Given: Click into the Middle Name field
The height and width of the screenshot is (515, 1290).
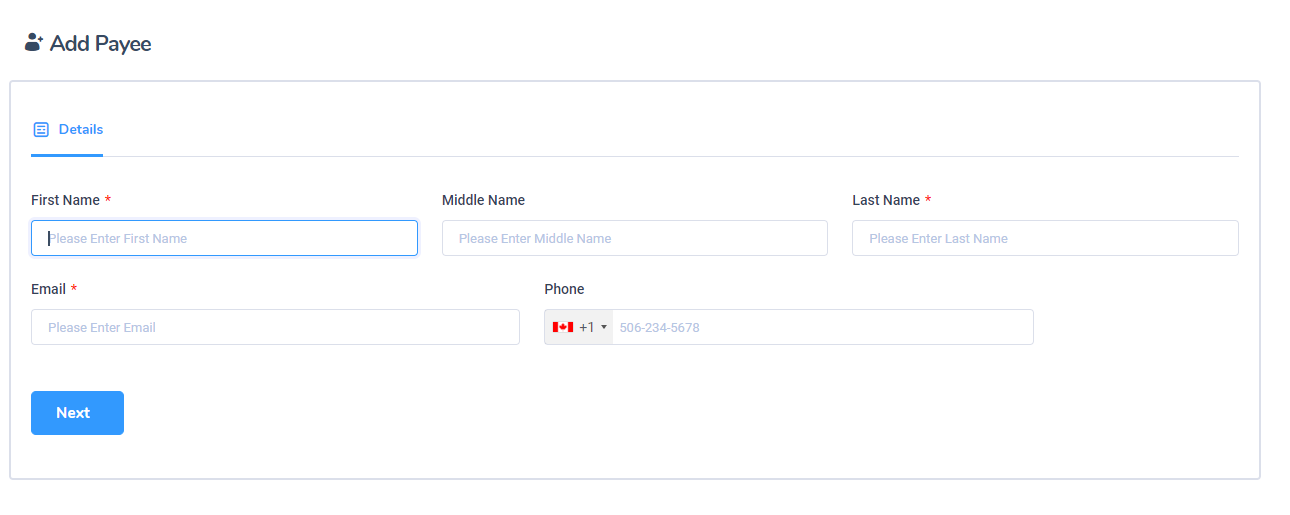Looking at the screenshot, I should coord(634,238).
